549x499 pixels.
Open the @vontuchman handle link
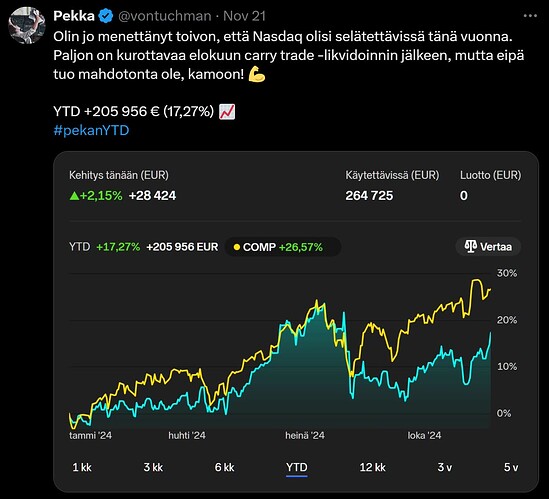point(165,16)
